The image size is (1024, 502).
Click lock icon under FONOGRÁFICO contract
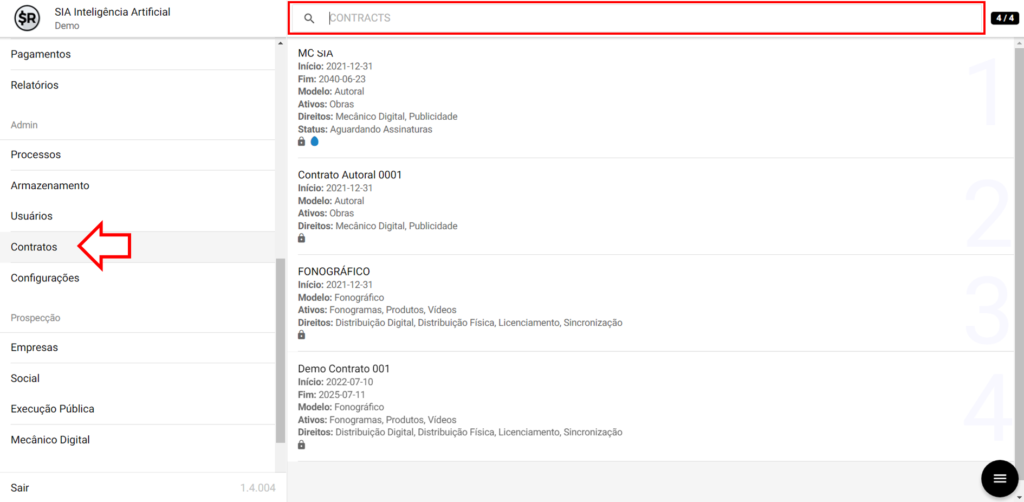pyautogui.click(x=302, y=335)
